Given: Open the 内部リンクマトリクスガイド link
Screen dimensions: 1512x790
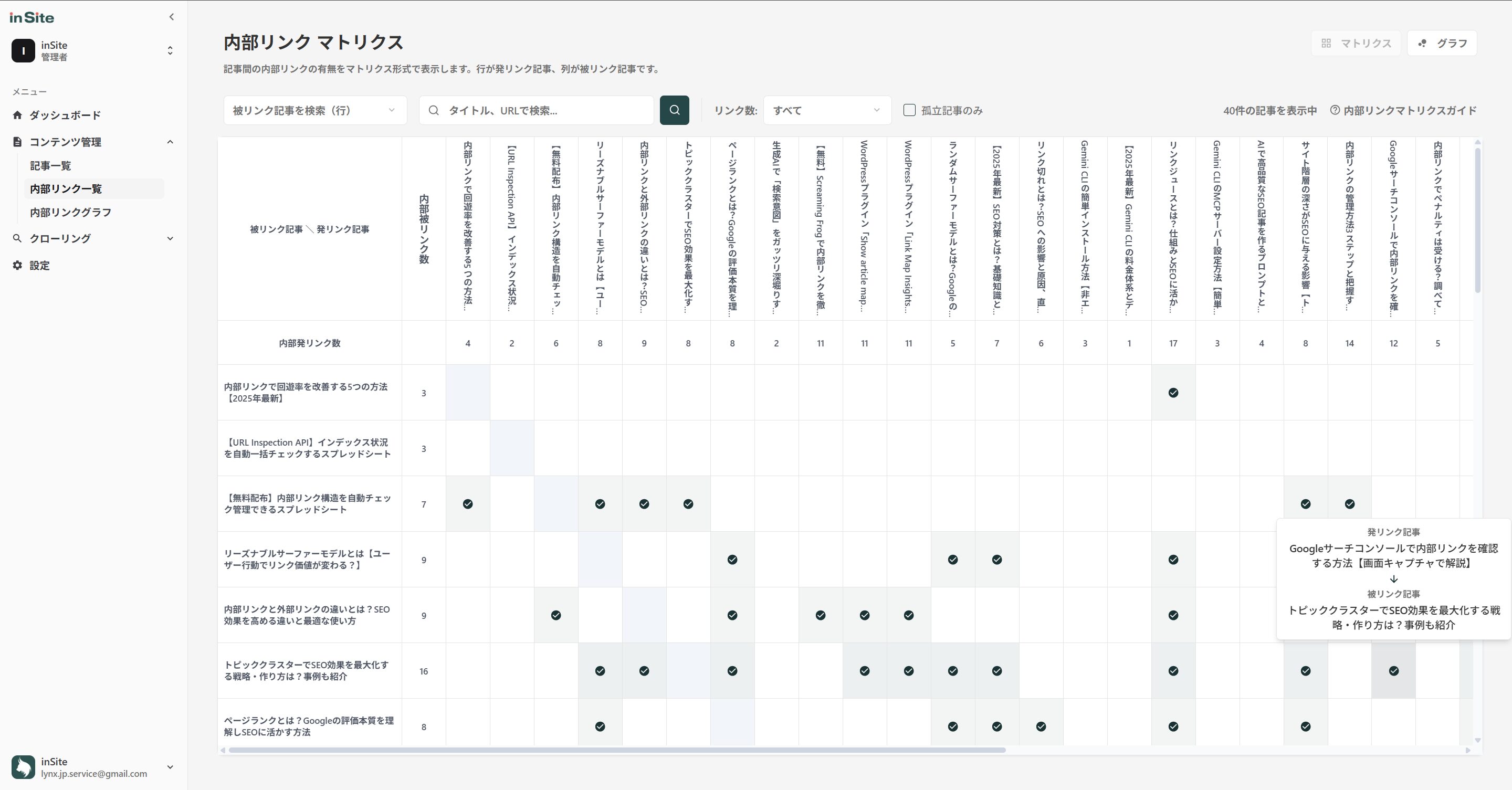Looking at the screenshot, I should [x=1410, y=110].
